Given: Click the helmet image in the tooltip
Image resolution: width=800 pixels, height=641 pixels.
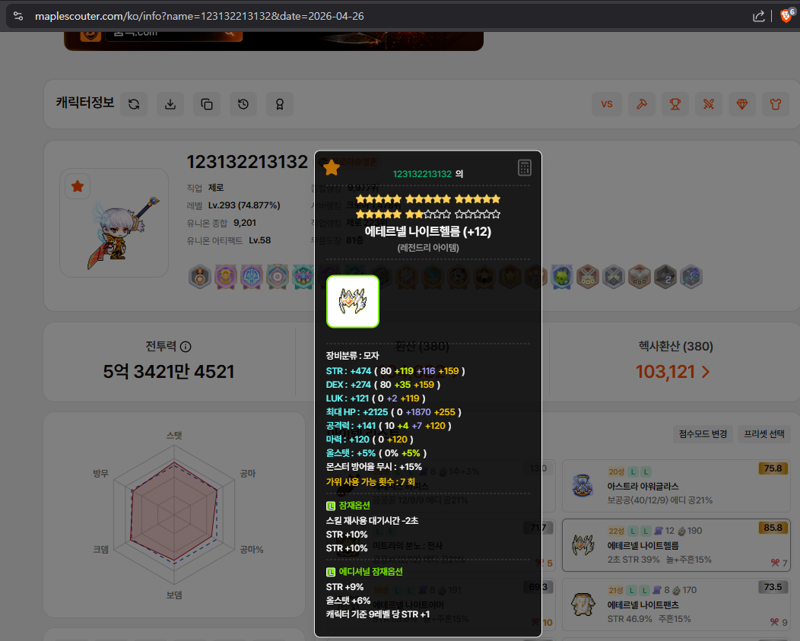Looking at the screenshot, I should [x=353, y=301].
